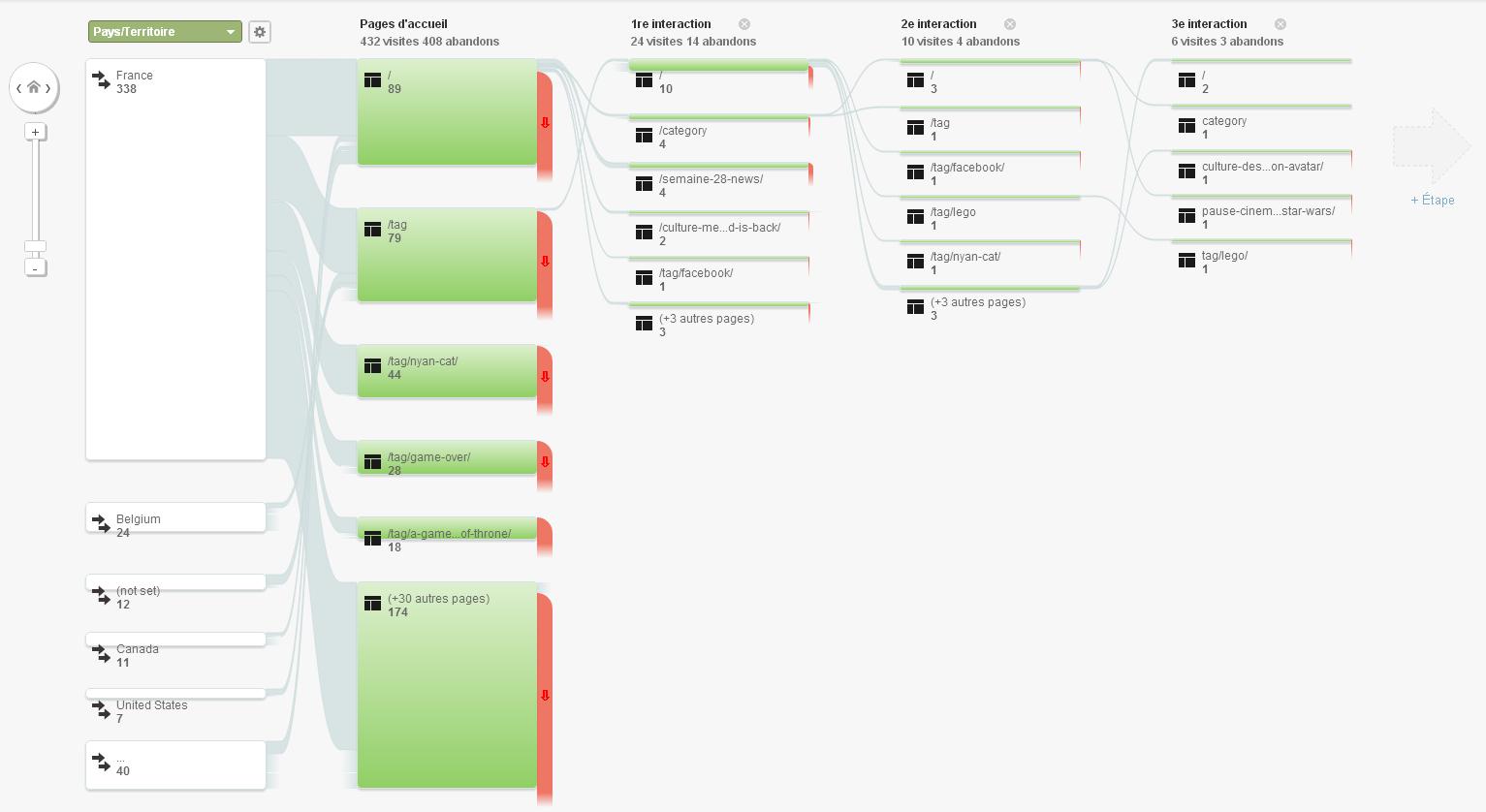
Task: Add a step with + Étape
Action: (1433, 201)
